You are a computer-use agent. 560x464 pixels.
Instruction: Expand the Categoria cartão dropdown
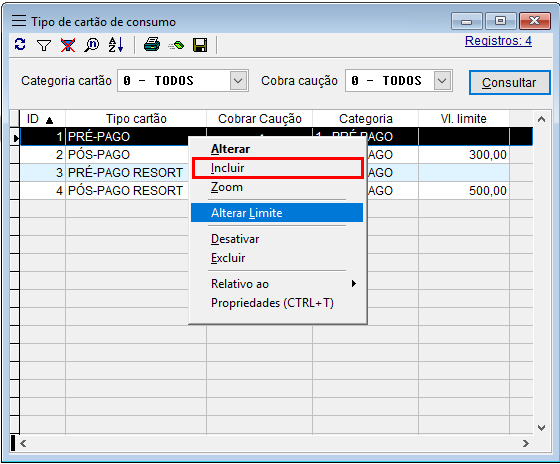[238, 81]
